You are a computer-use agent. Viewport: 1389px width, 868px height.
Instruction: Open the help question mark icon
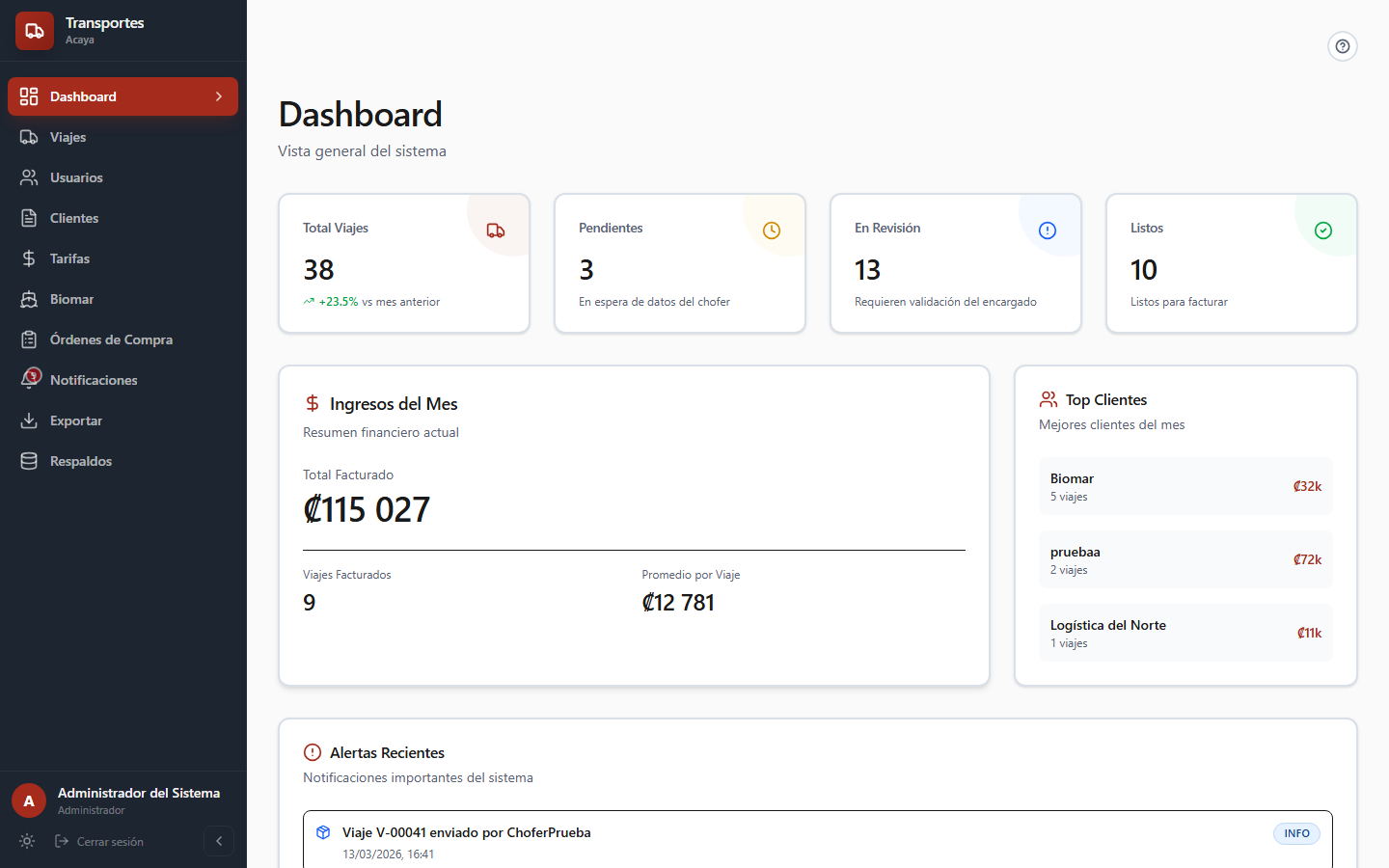1343,45
